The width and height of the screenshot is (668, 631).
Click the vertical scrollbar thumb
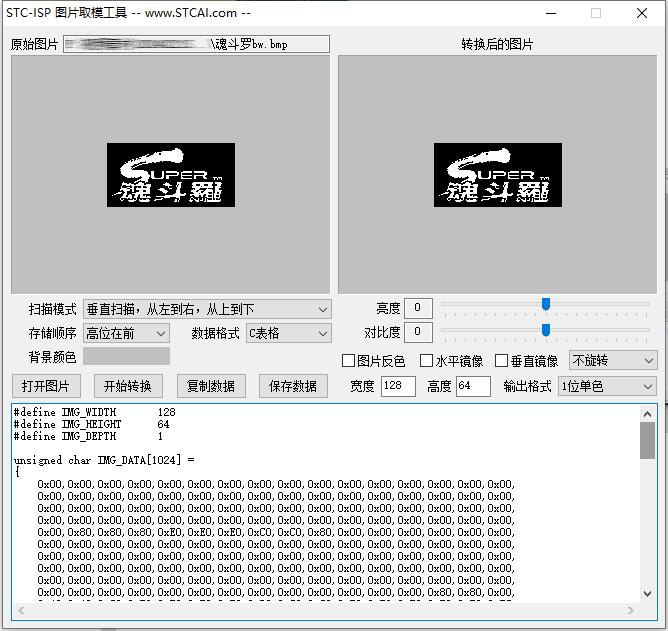click(x=648, y=441)
